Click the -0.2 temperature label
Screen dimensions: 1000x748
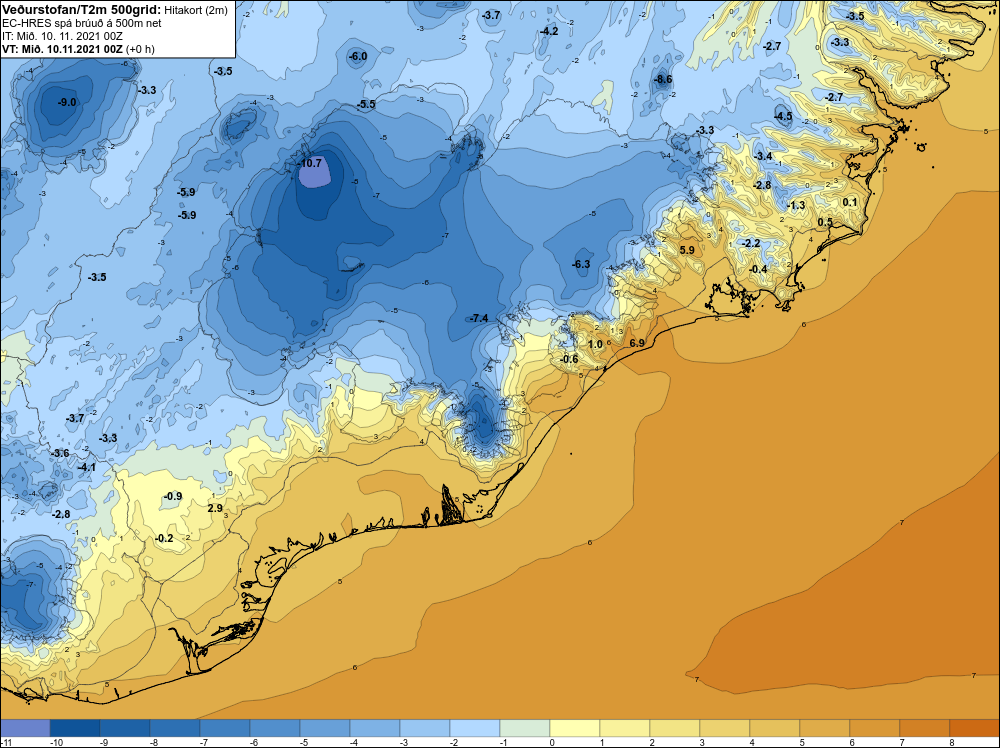coord(164,538)
